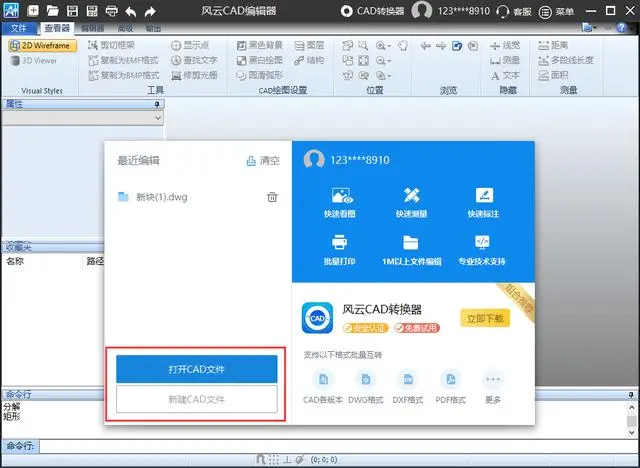Click 专业技术支持 feature

(x=482, y=251)
